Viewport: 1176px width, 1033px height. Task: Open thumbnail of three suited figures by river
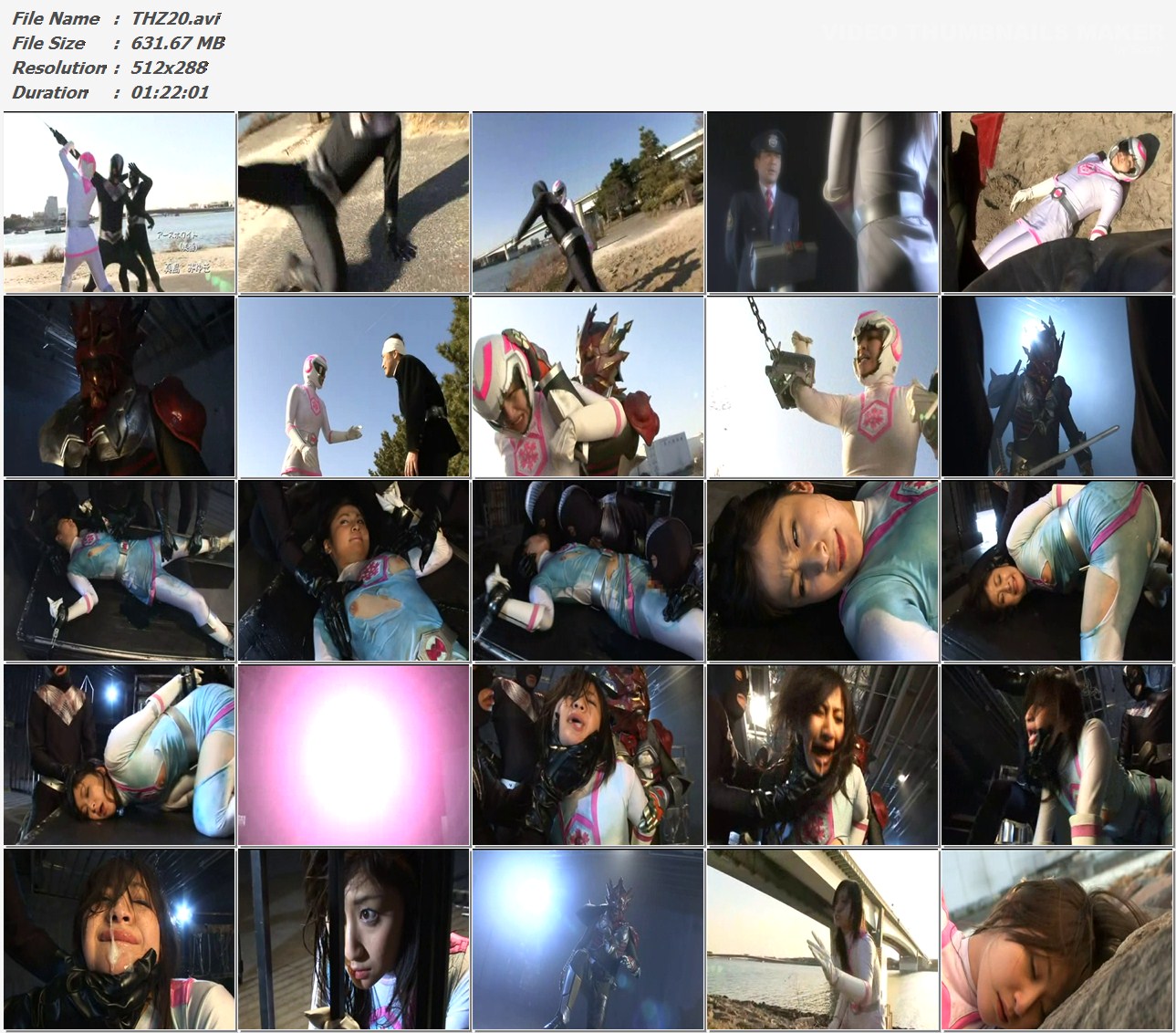point(120,203)
